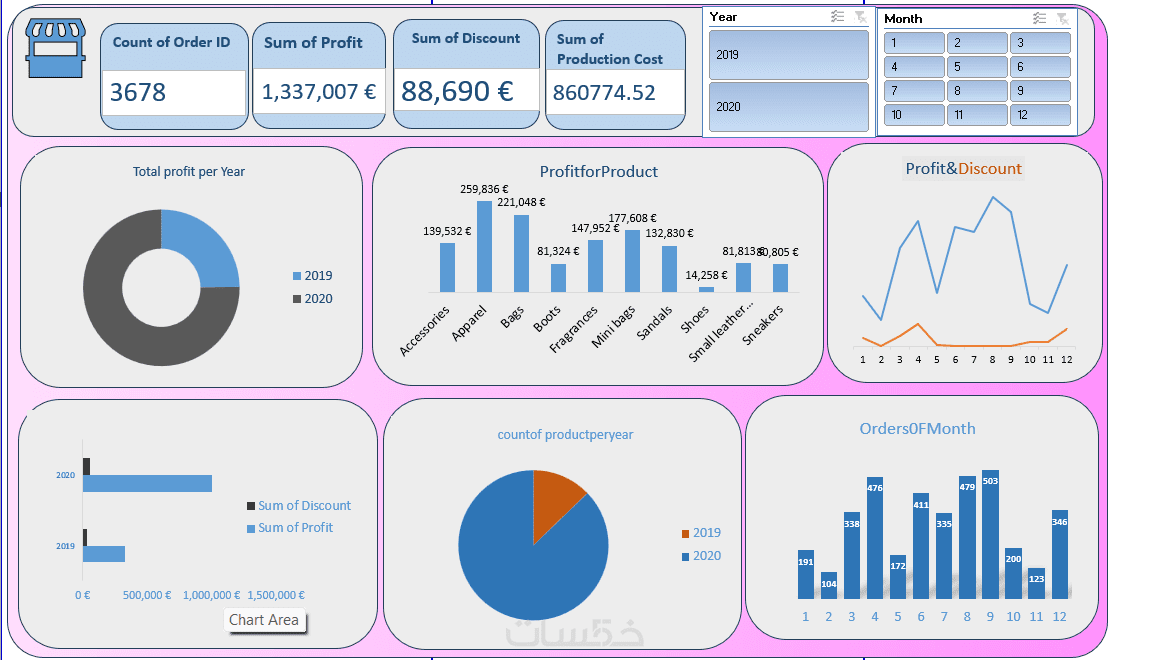
Task: Select month 5 in the Month slicer
Action: pyautogui.click(x=977, y=67)
